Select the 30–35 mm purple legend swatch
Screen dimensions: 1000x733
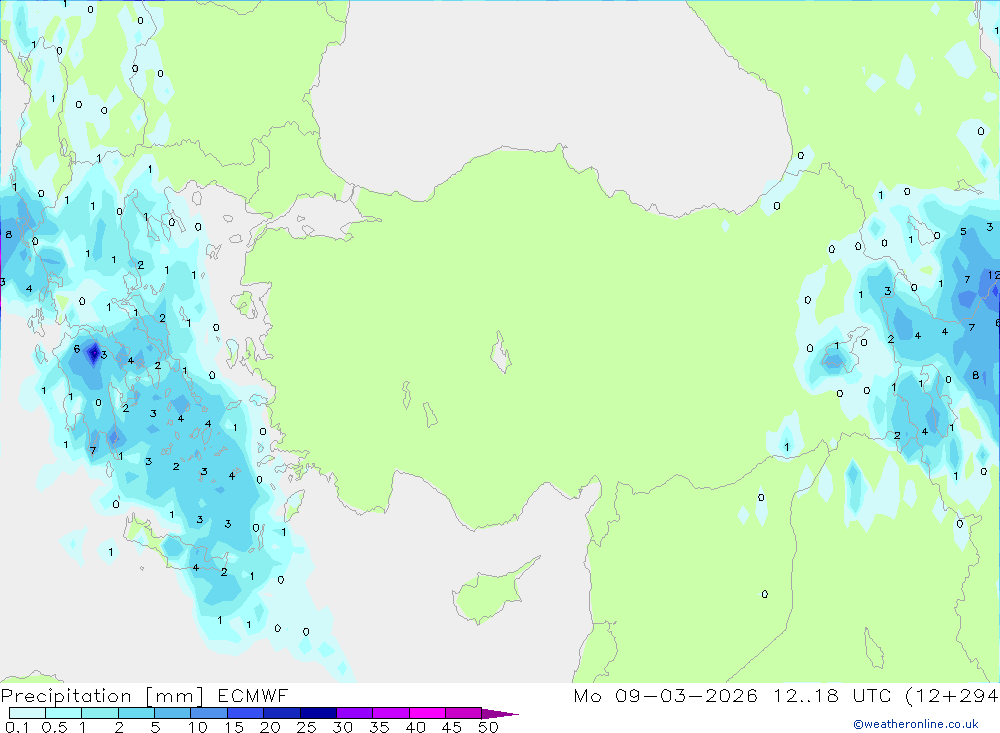[355, 713]
